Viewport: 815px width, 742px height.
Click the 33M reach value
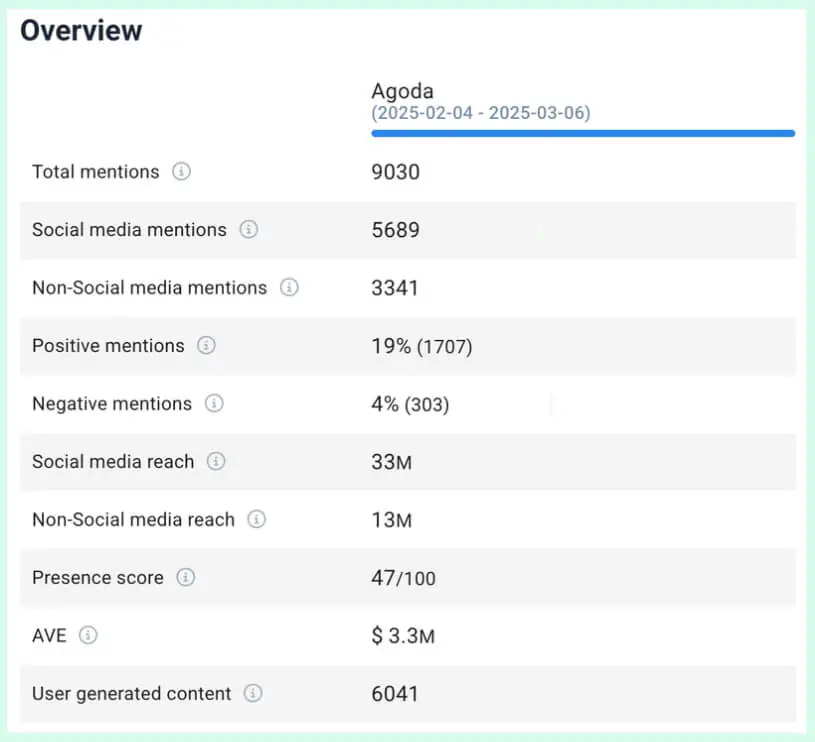391,462
